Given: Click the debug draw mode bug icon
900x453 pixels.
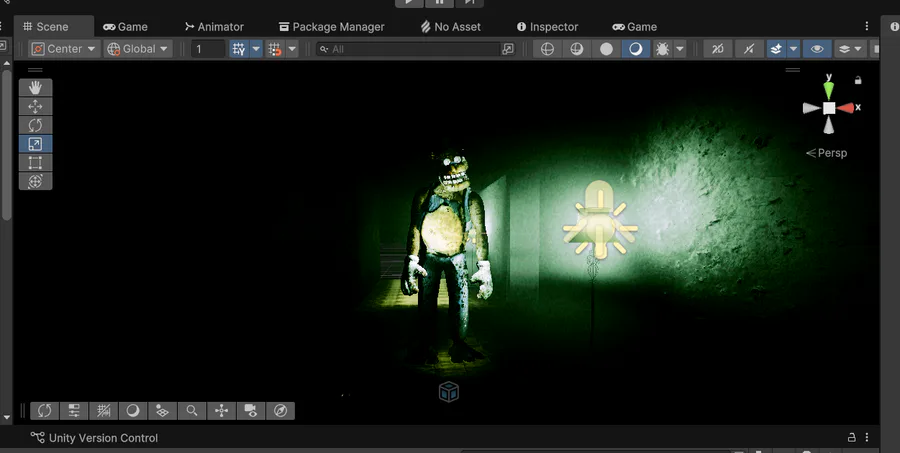Looking at the screenshot, I should click(x=662, y=49).
